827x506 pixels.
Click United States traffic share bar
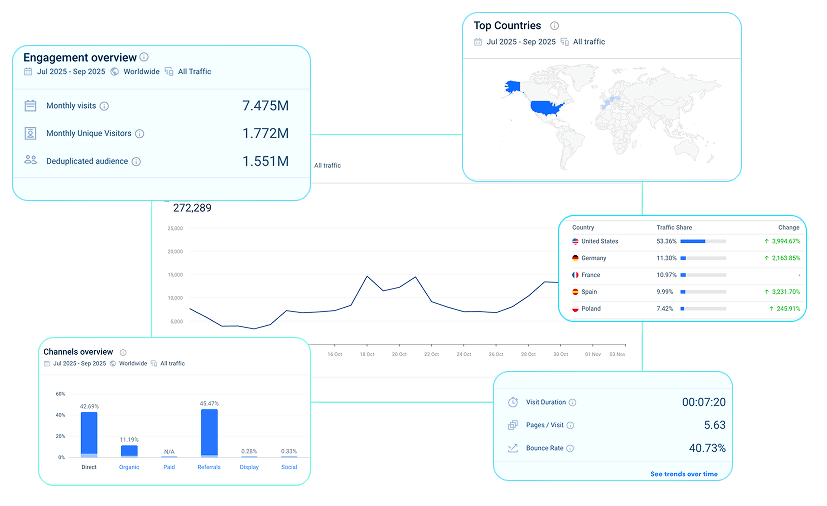[703, 242]
